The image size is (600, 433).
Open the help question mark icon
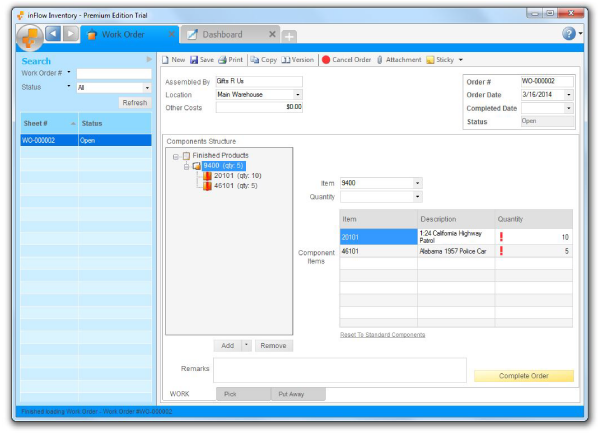click(569, 34)
